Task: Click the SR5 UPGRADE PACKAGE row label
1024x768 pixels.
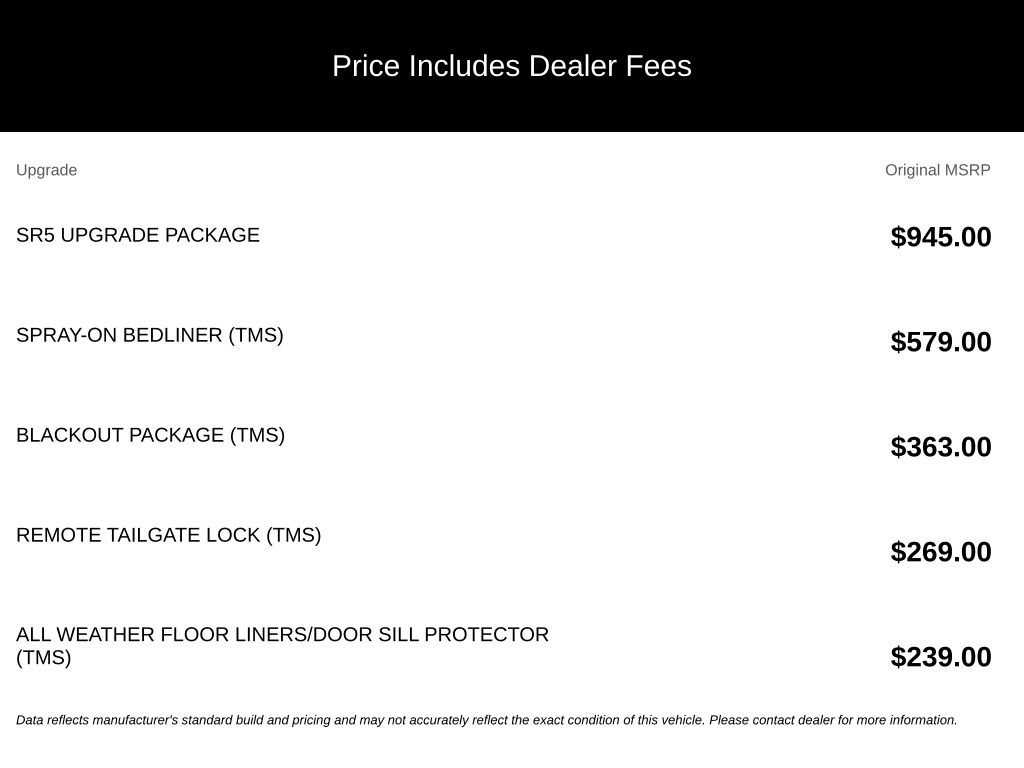Action: [x=138, y=235]
